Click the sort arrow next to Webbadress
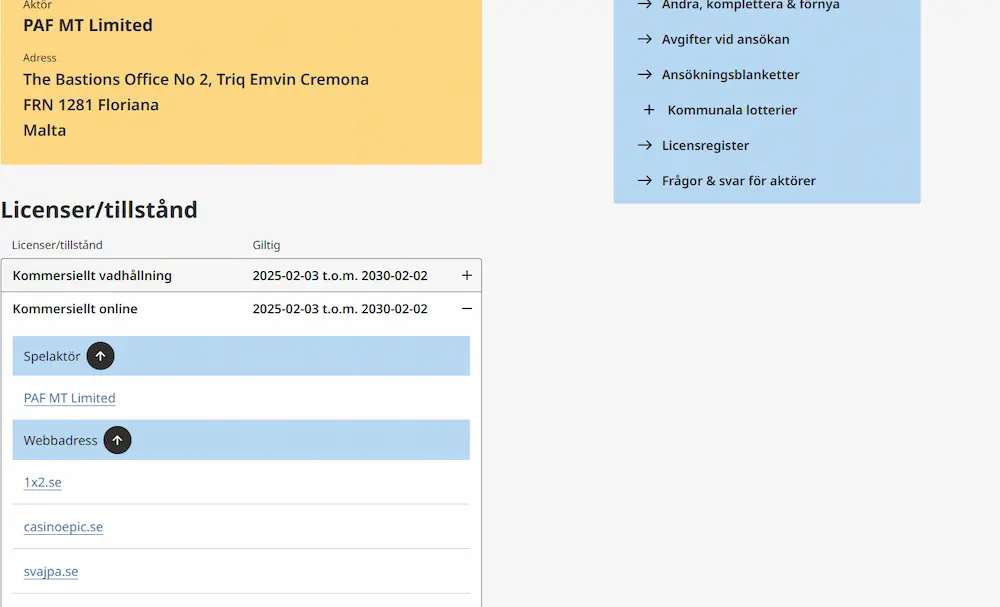 pyautogui.click(x=117, y=440)
